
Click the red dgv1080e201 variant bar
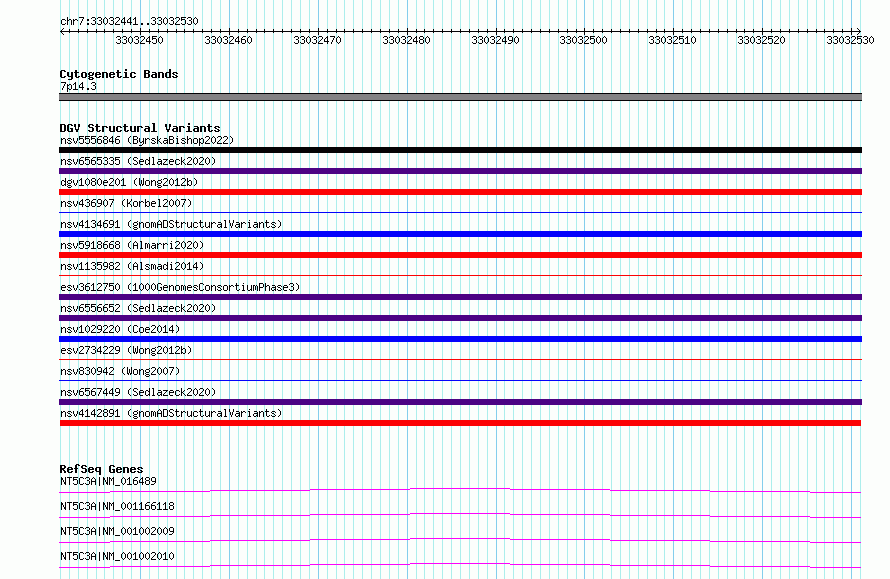click(x=460, y=192)
